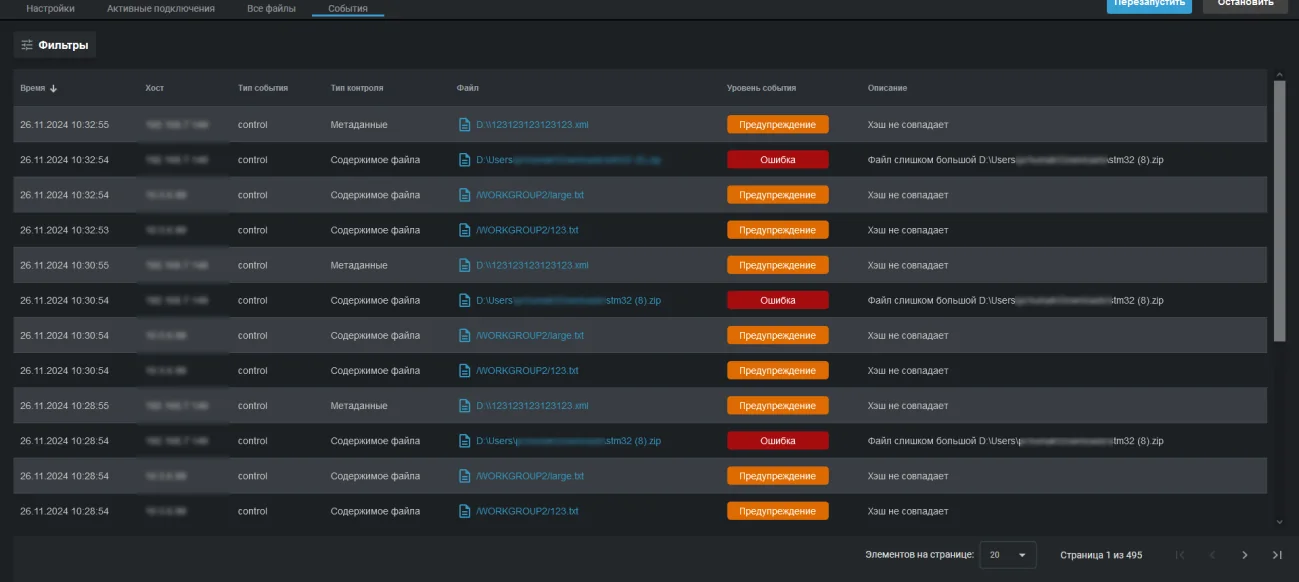Click the time cell 26.11.2024 10:32:53
The image size is (1299, 582).
[64, 230]
